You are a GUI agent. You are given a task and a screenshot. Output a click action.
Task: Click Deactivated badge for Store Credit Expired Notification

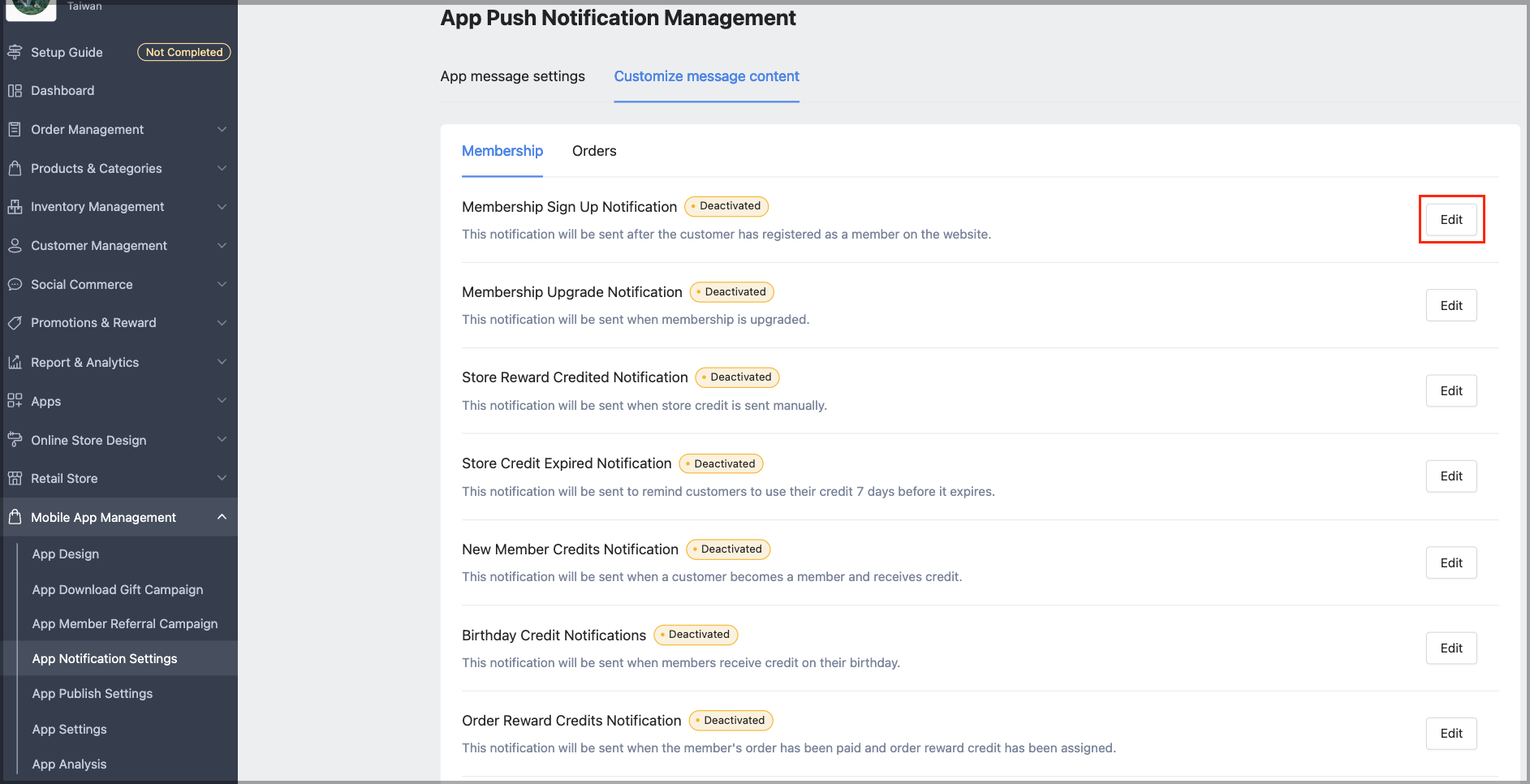[722, 464]
